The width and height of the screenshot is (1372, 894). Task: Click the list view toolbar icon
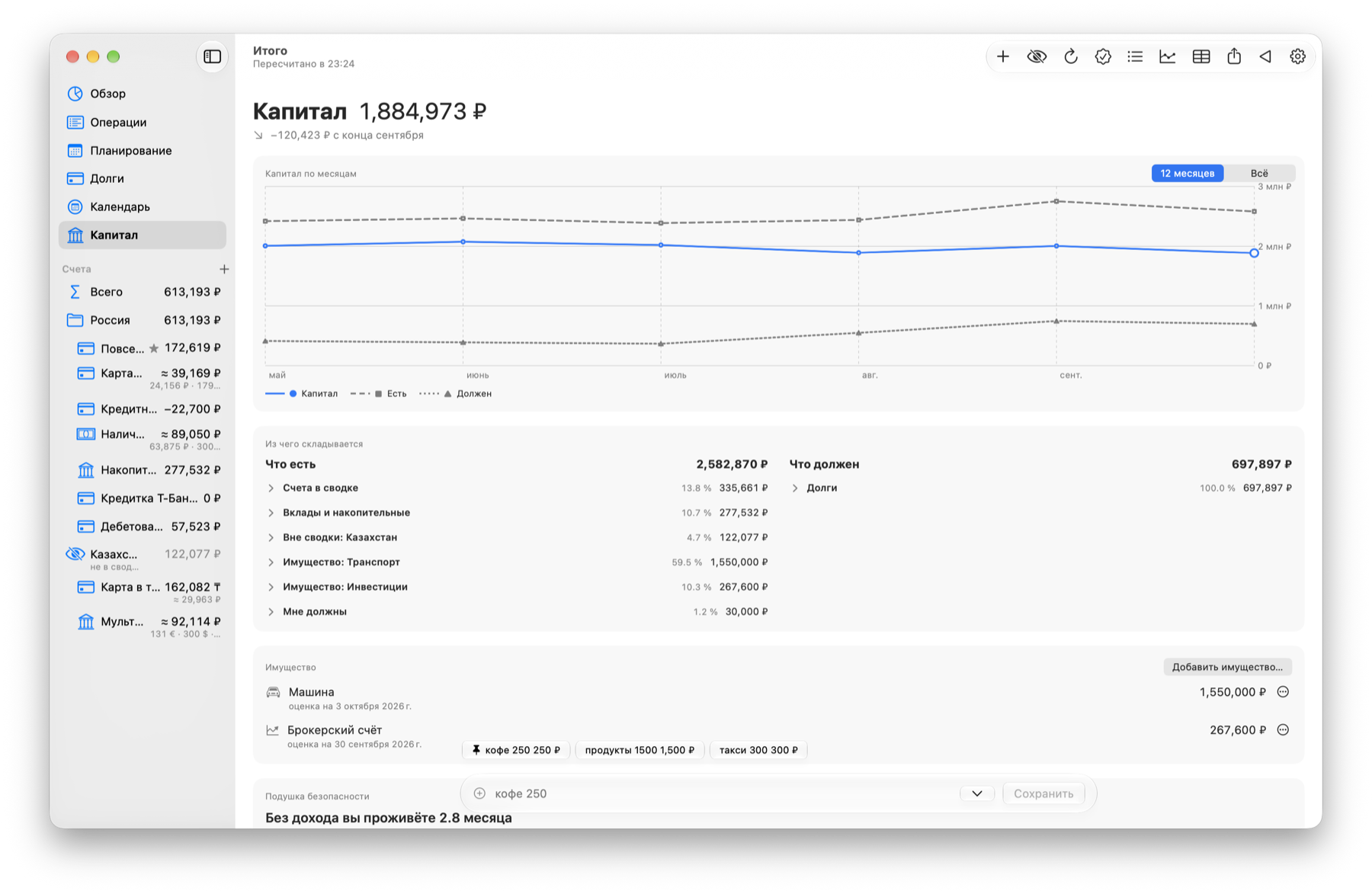click(x=1135, y=56)
